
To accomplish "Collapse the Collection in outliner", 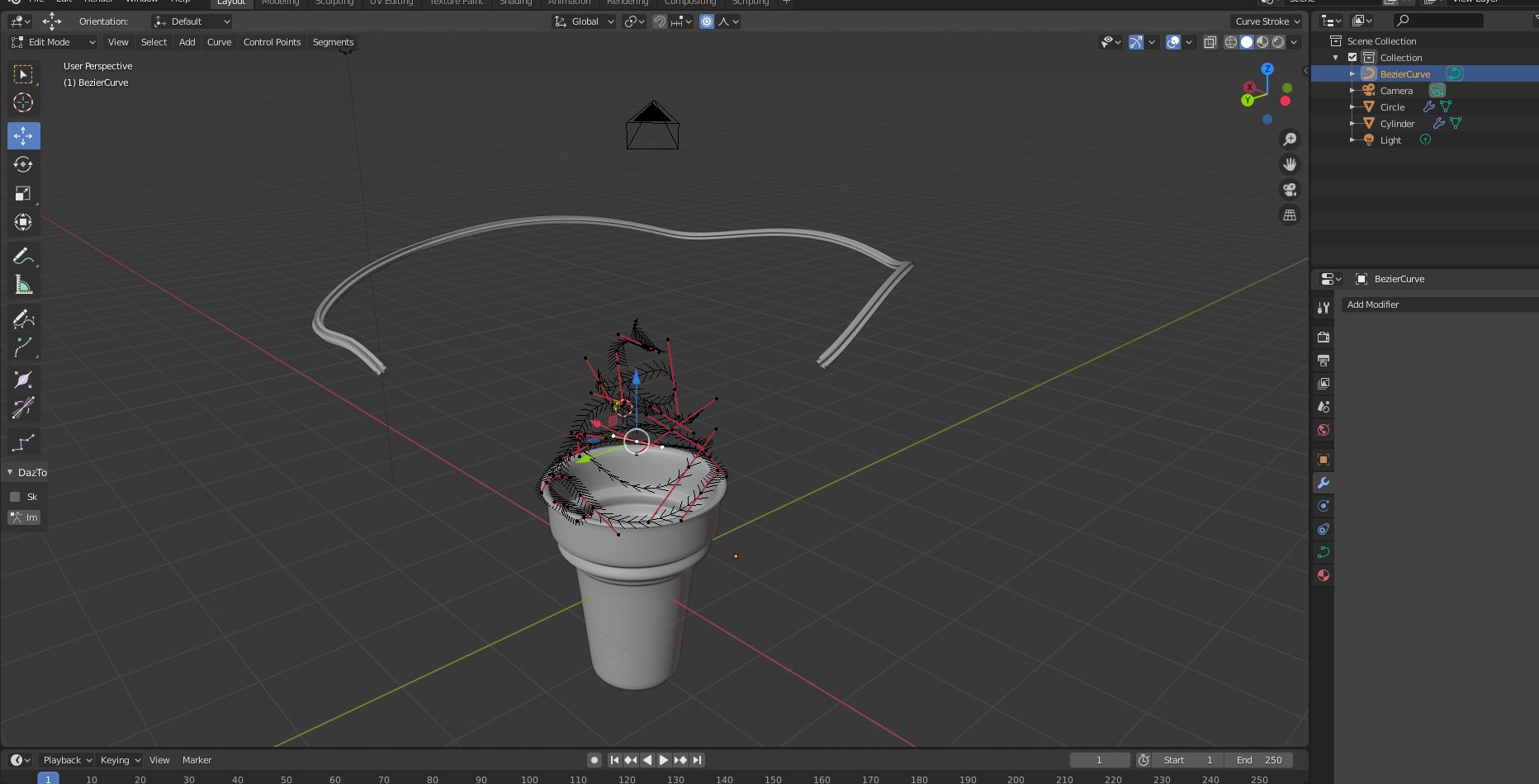I will (x=1336, y=58).
